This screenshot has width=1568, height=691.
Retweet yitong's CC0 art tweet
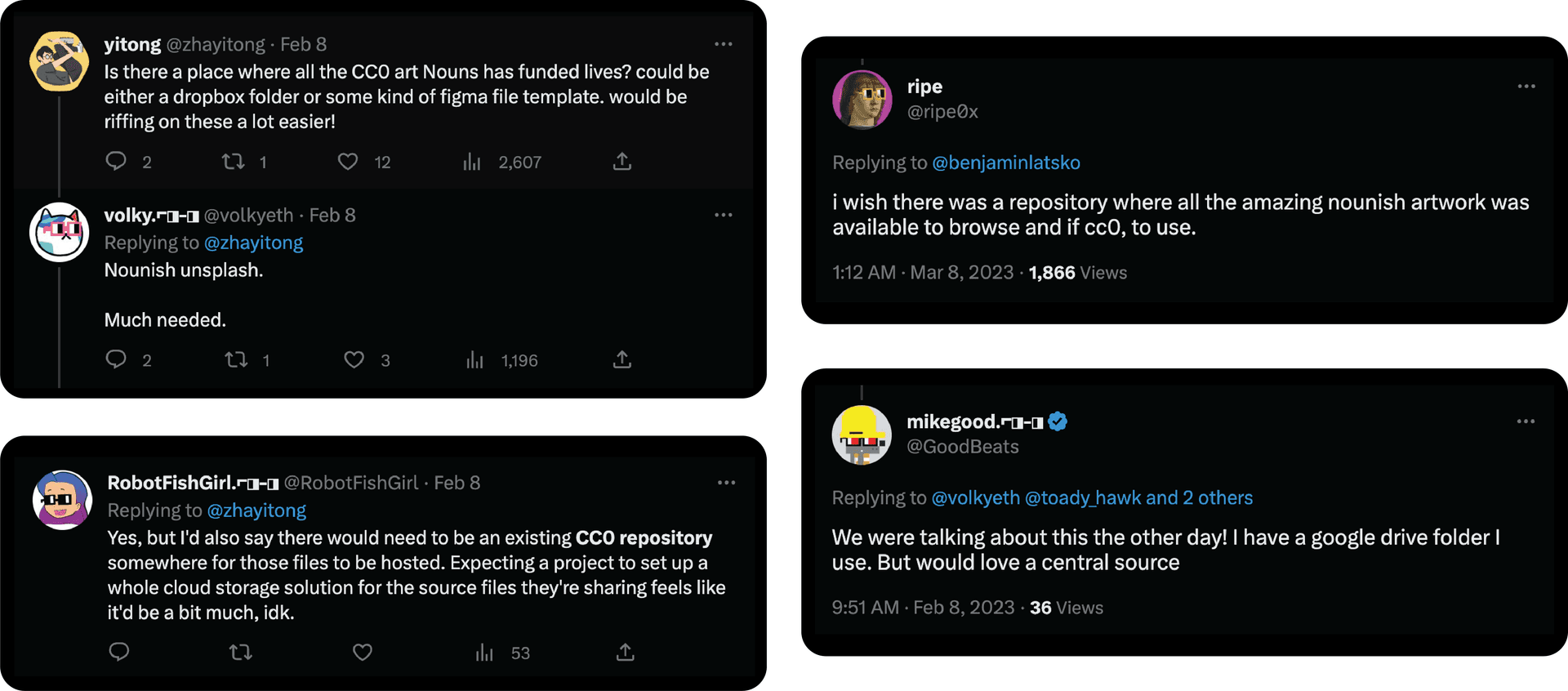pos(234,162)
